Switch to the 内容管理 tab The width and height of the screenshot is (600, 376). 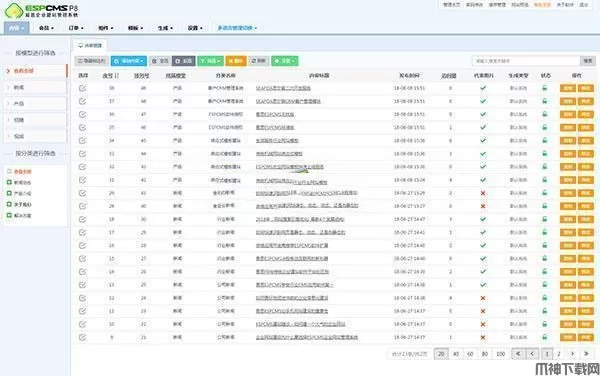[90, 46]
